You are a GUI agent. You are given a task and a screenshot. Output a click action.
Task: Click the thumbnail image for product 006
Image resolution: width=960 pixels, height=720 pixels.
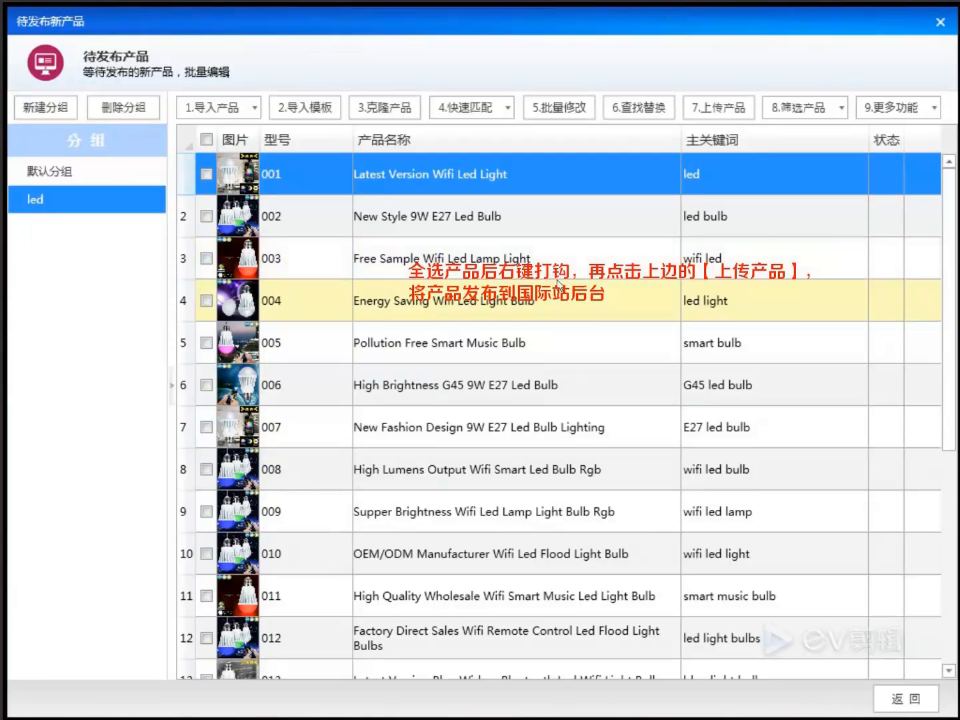(238, 385)
